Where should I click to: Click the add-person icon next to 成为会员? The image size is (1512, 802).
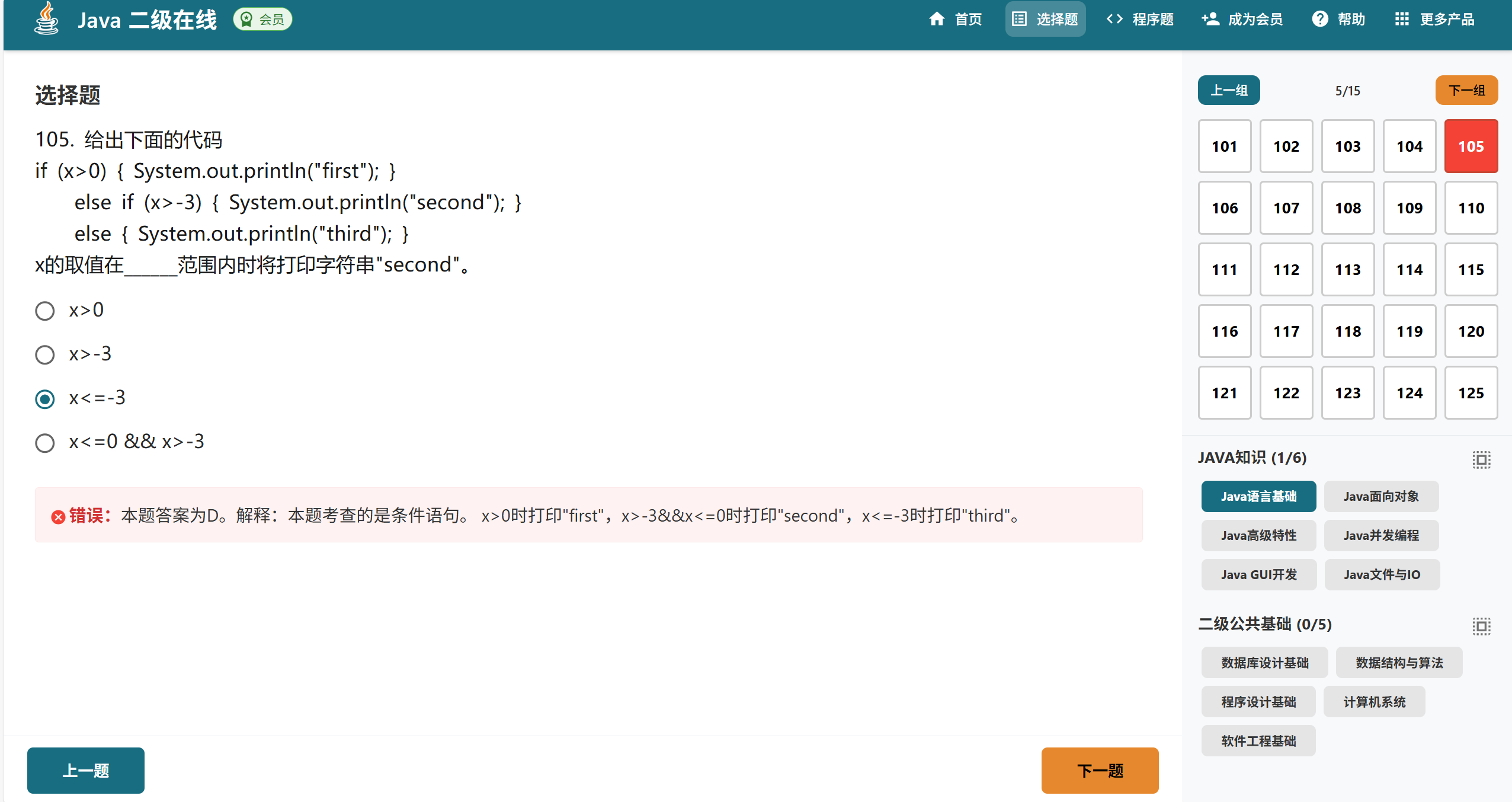1210,19
